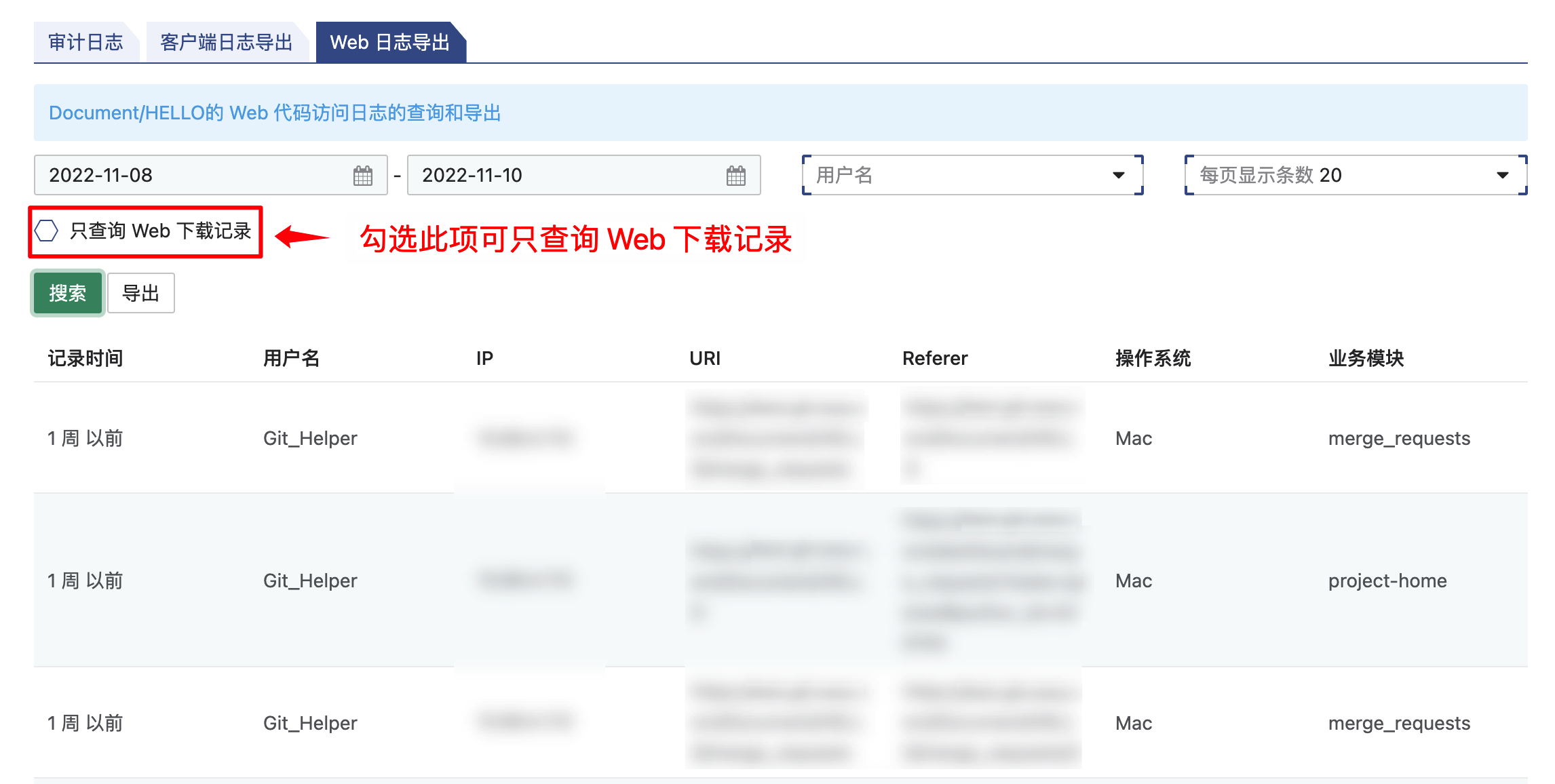The height and width of the screenshot is (784, 1555).
Task: Click blue Document/HELLO info banner text
Action: (275, 113)
